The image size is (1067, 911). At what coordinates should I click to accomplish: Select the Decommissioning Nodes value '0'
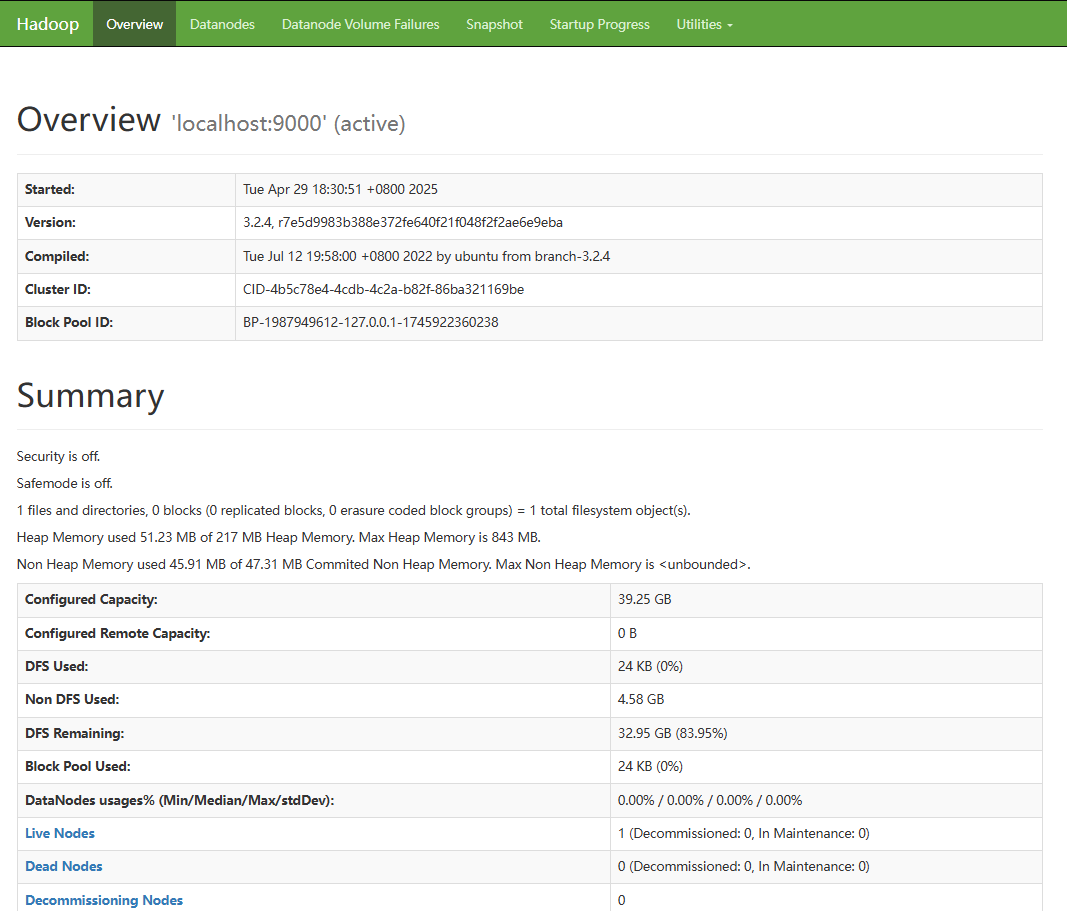pos(621,900)
